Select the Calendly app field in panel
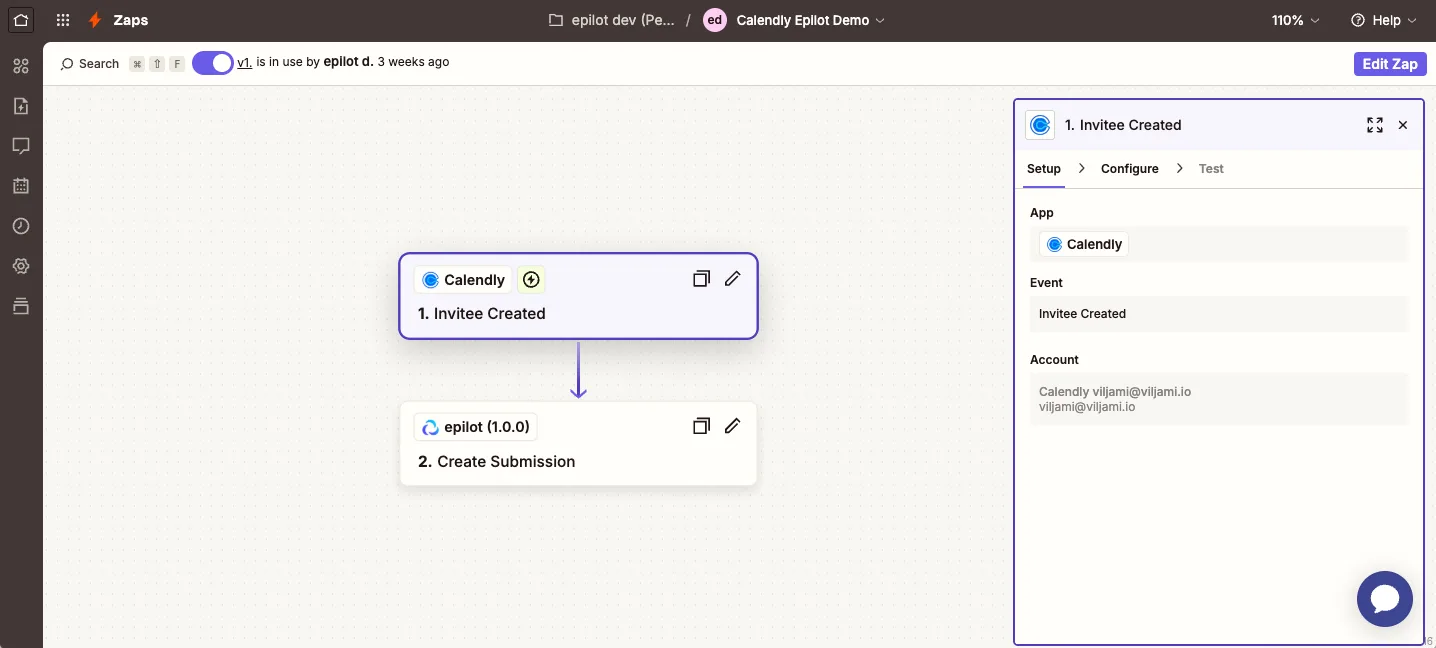This screenshot has width=1436, height=648. (x=1219, y=244)
